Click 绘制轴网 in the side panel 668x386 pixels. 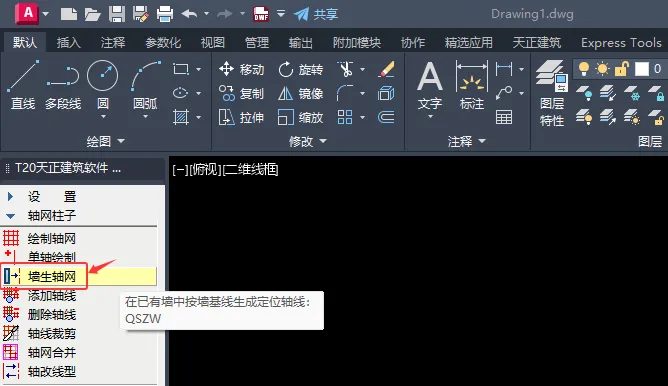[52, 238]
